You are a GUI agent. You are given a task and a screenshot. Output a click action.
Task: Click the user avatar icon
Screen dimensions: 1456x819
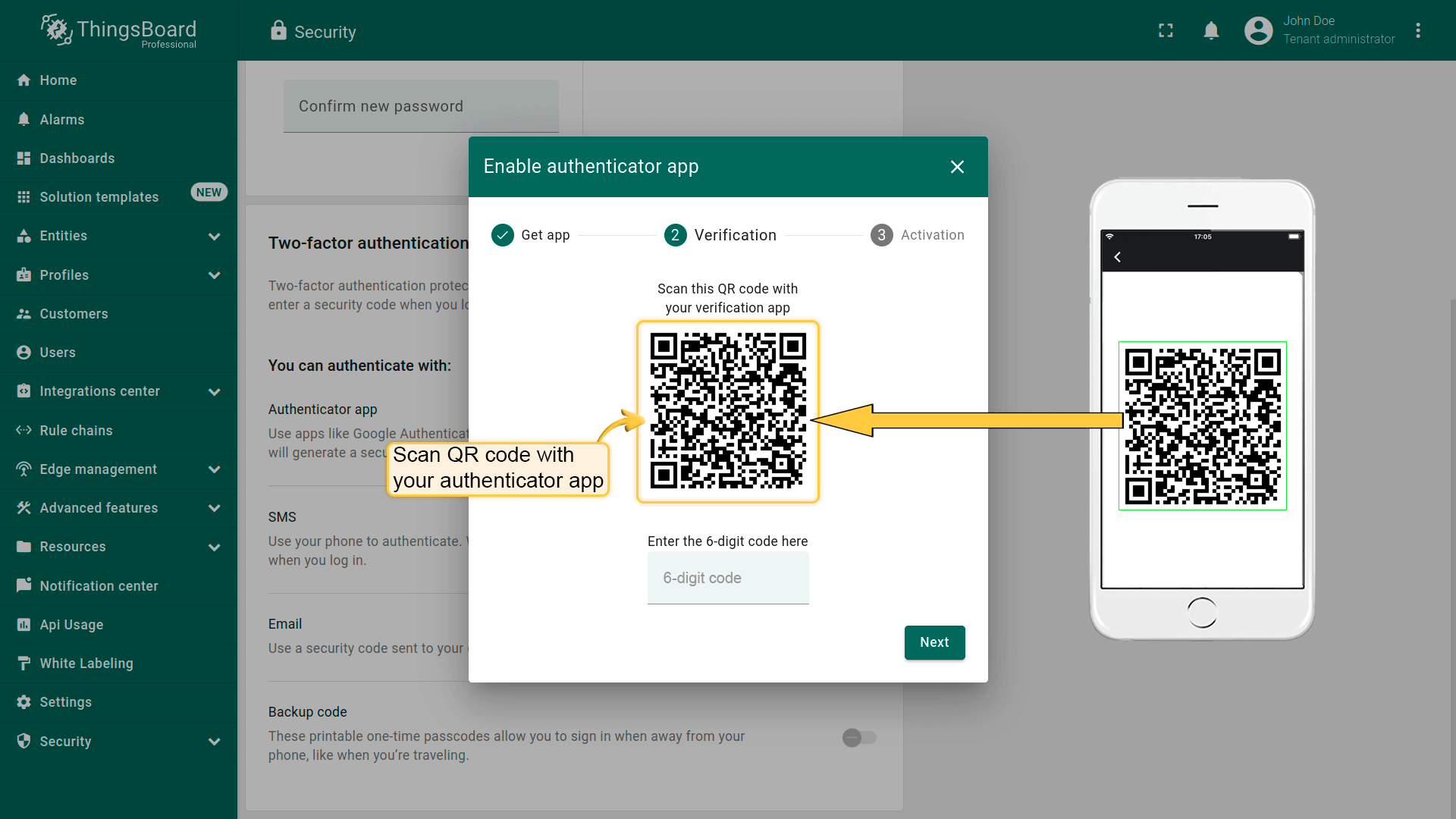click(x=1258, y=30)
